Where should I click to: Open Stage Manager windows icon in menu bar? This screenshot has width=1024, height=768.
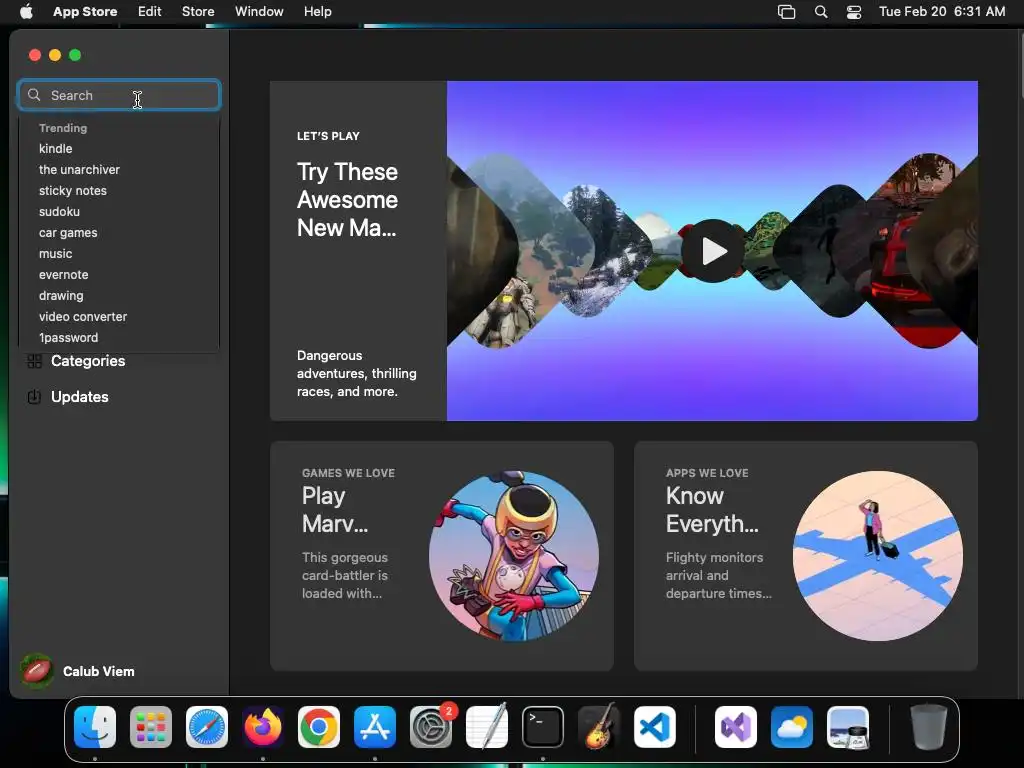(786, 12)
